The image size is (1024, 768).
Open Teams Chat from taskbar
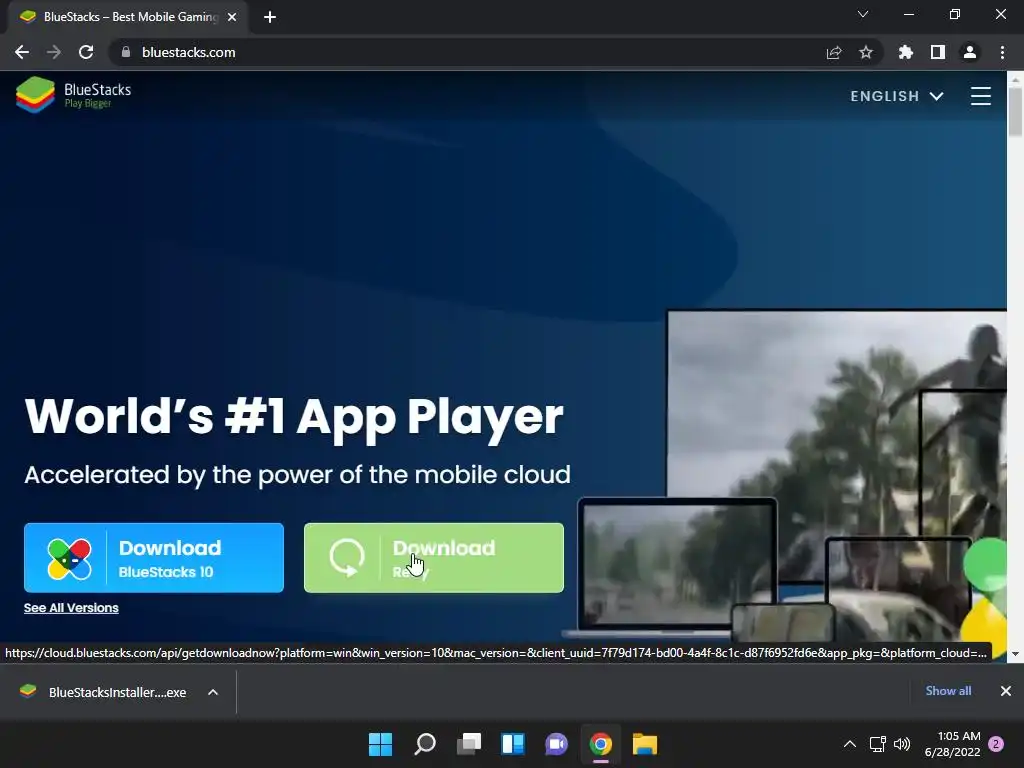pyautogui.click(x=556, y=744)
